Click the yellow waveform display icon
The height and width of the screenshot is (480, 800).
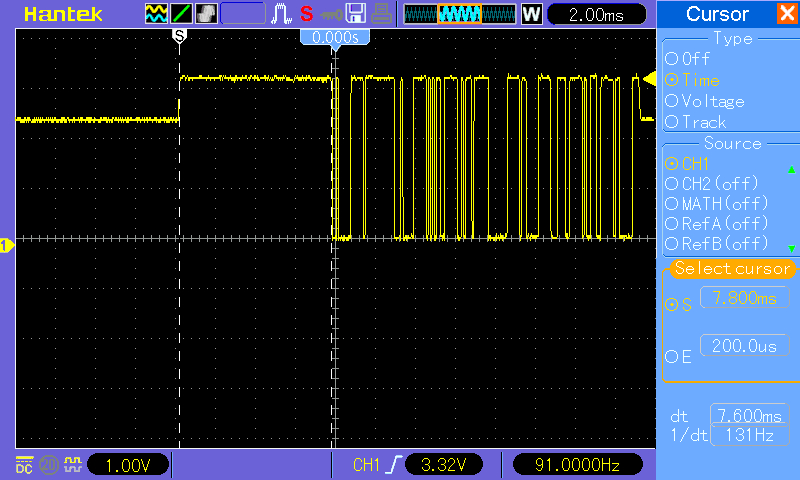click(157, 14)
